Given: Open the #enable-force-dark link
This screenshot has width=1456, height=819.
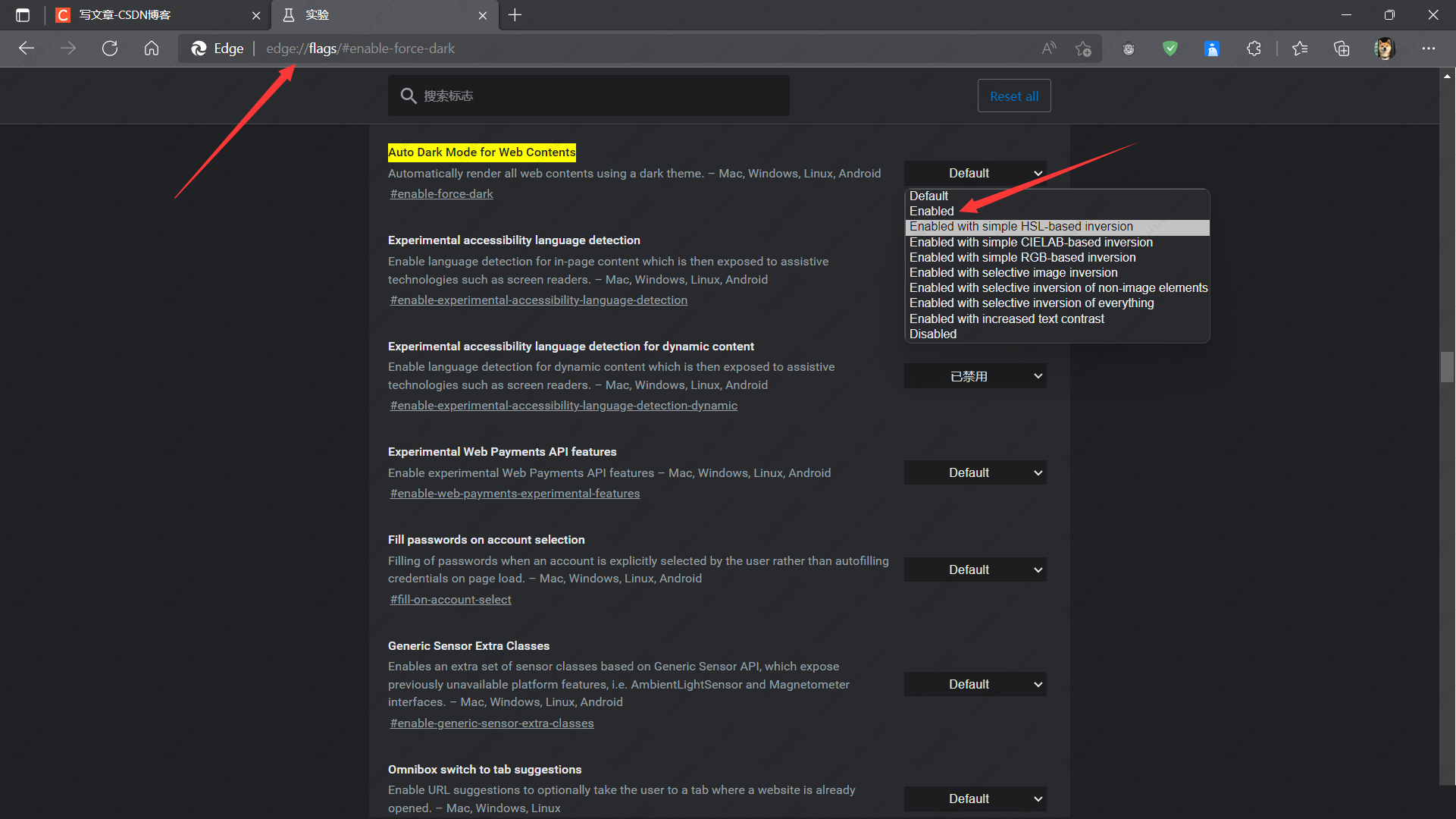Looking at the screenshot, I should pos(441,194).
